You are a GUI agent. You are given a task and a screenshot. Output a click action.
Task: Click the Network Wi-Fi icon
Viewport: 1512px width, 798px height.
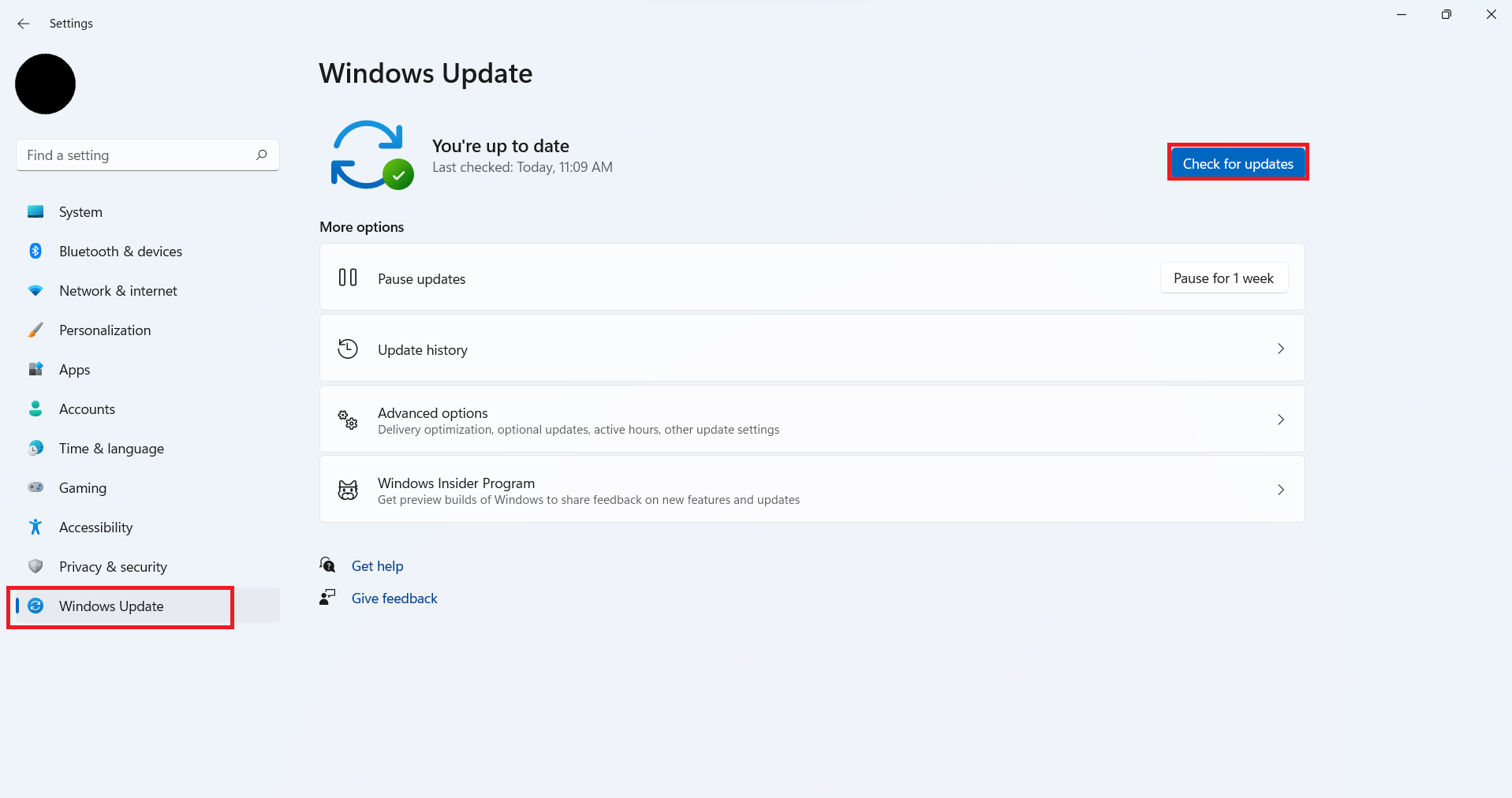pyautogui.click(x=35, y=290)
